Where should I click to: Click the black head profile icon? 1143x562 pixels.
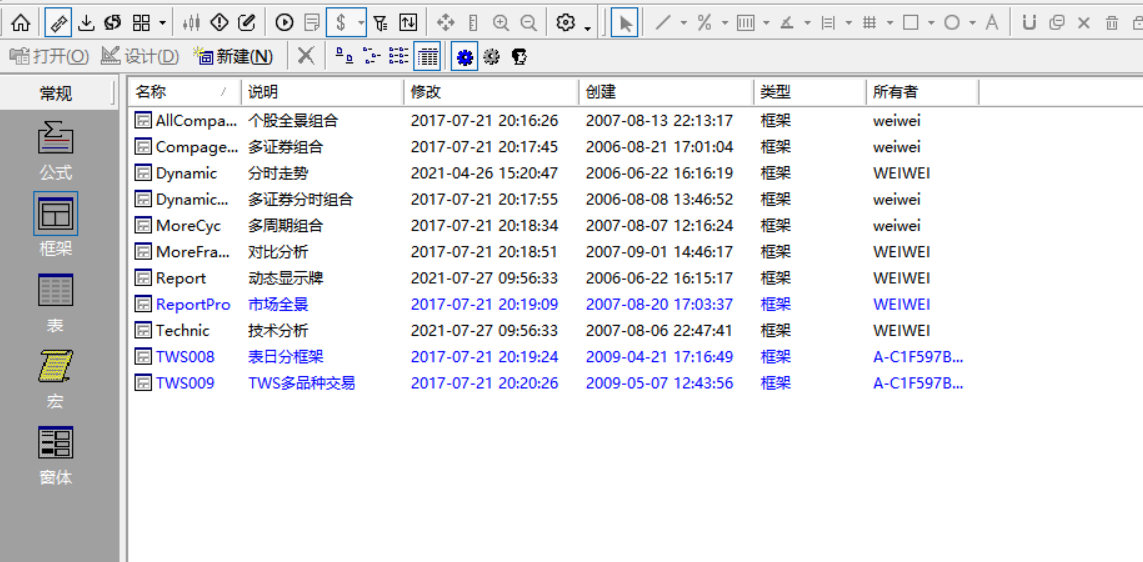point(519,56)
